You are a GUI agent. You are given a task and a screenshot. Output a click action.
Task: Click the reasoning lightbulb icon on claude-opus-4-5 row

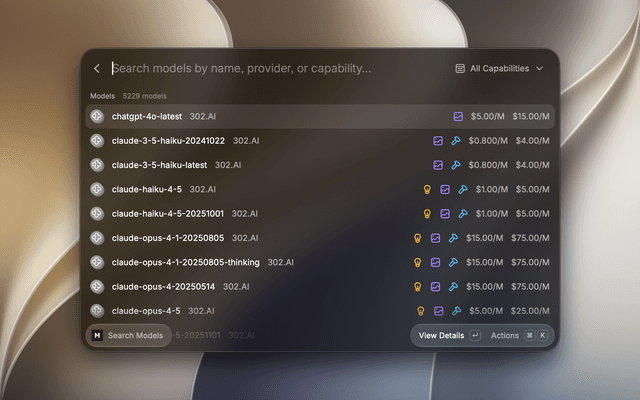pyautogui.click(x=420, y=311)
